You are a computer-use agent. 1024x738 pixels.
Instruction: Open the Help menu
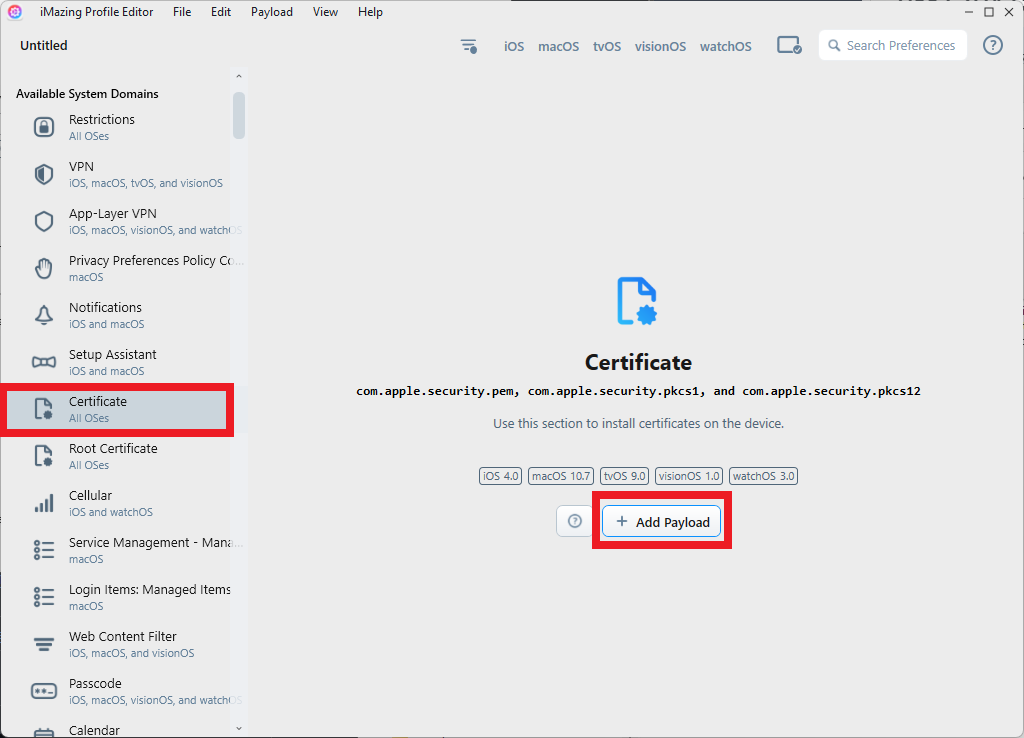pyautogui.click(x=370, y=12)
